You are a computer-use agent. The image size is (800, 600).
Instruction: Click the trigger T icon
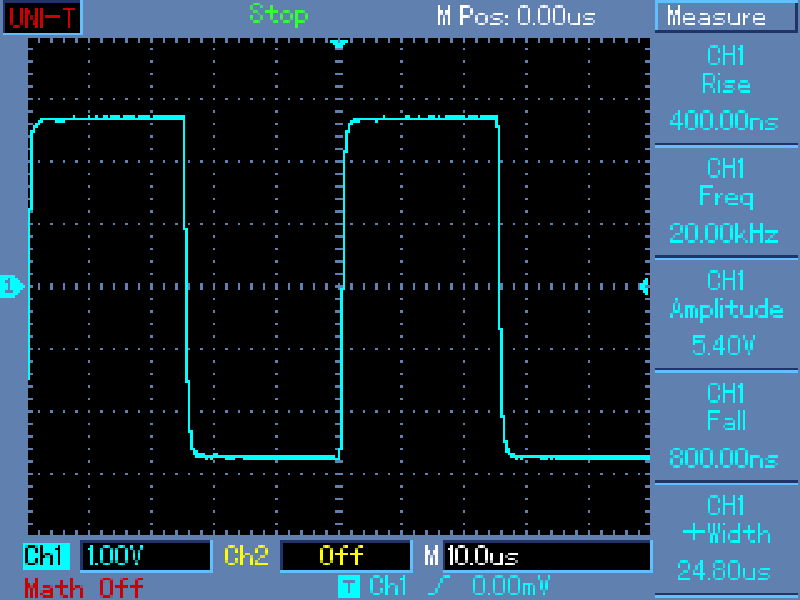349,586
